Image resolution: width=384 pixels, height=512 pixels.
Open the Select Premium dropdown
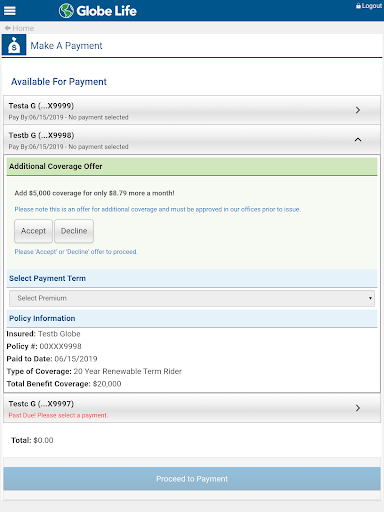pyautogui.click(x=192, y=298)
